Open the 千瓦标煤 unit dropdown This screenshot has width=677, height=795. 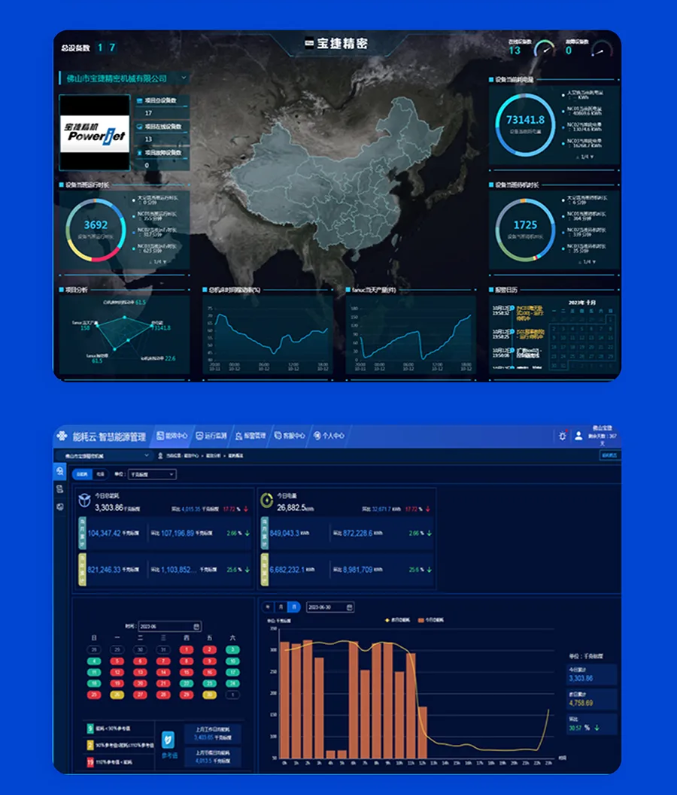[152, 472]
